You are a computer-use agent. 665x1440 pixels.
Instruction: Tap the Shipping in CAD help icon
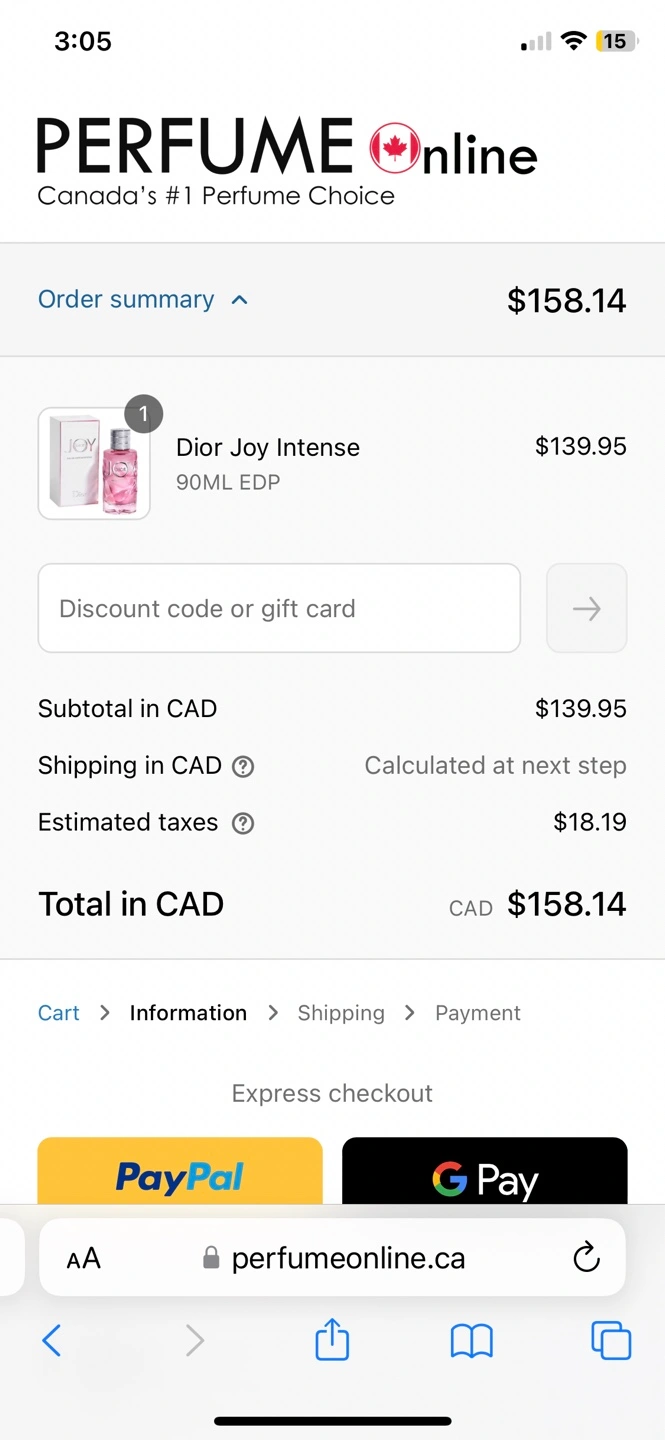(x=243, y=767)
